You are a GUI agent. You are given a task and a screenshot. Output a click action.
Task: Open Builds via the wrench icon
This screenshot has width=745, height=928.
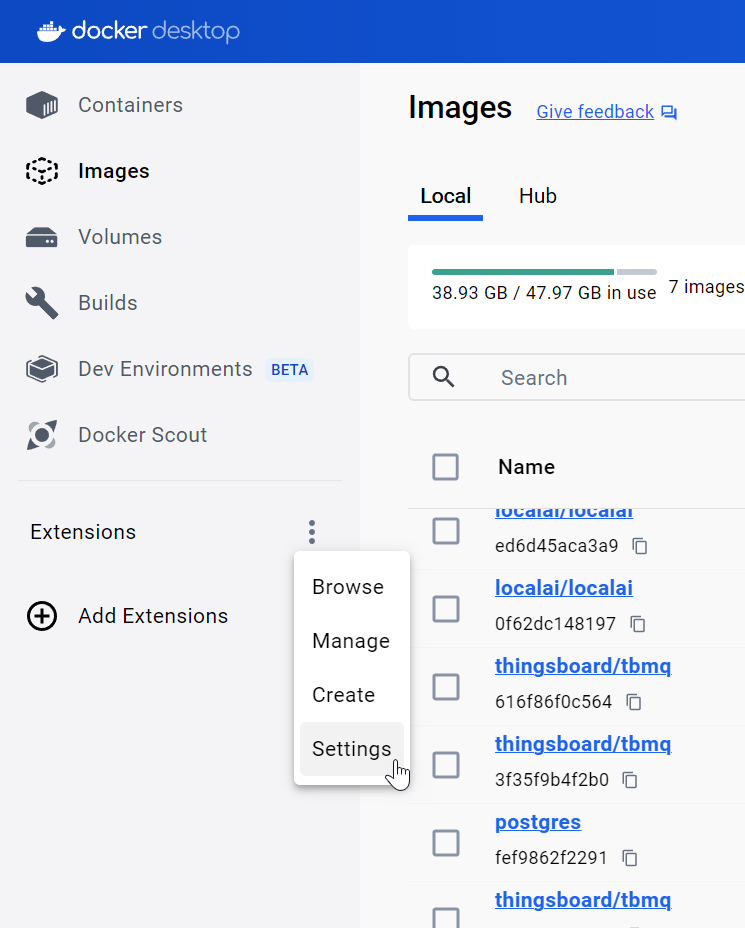click(x=42, y=303)
